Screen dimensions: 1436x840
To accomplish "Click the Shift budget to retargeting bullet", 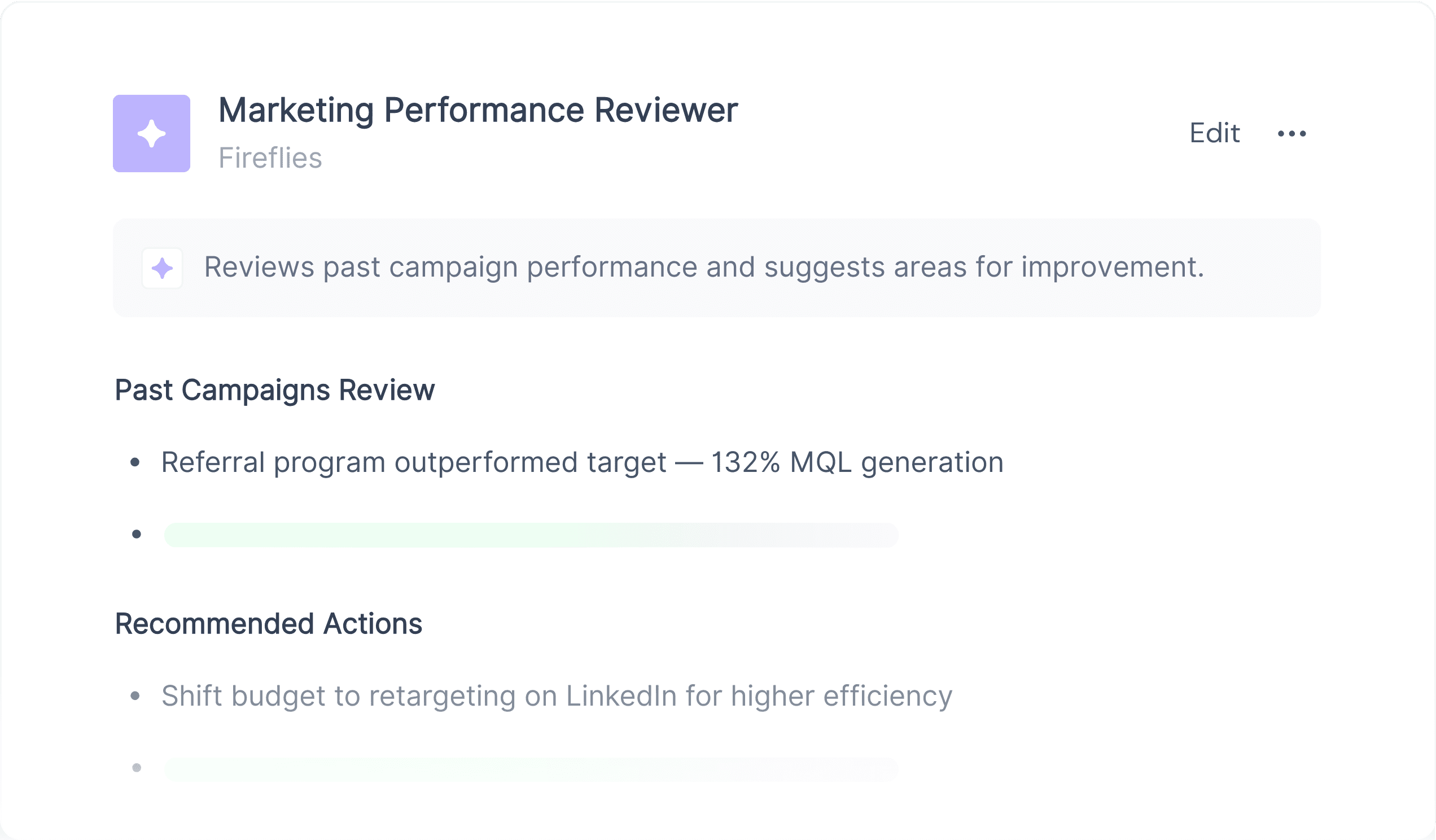I will pyautogui.click(x=557, y=696).
